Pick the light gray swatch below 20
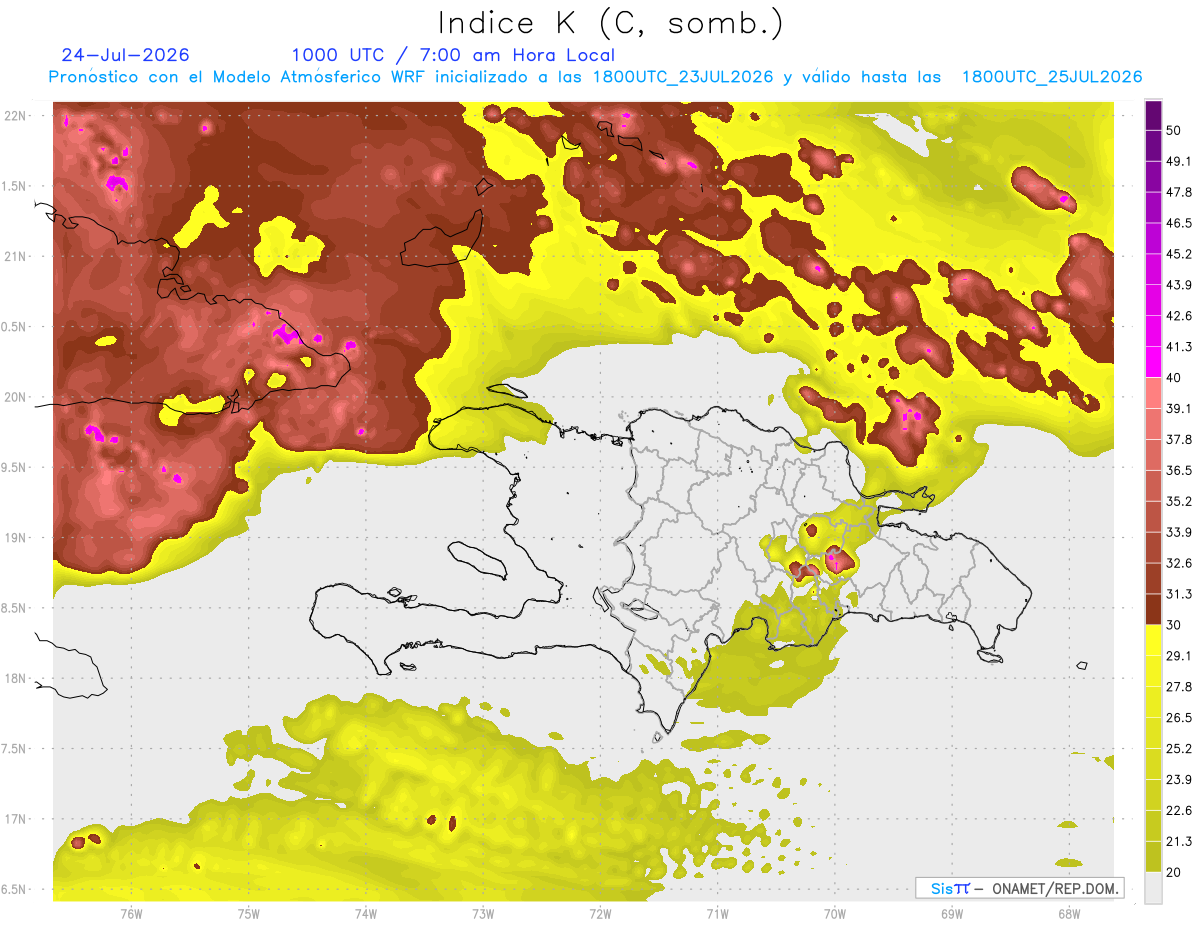Viewport: 1200px width, 927px height. [1153, 887]
